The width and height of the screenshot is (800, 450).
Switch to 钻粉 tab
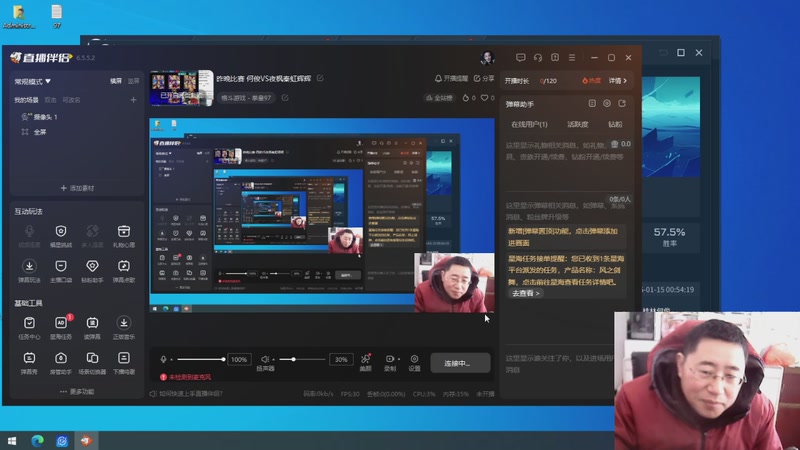pos(615,124)
